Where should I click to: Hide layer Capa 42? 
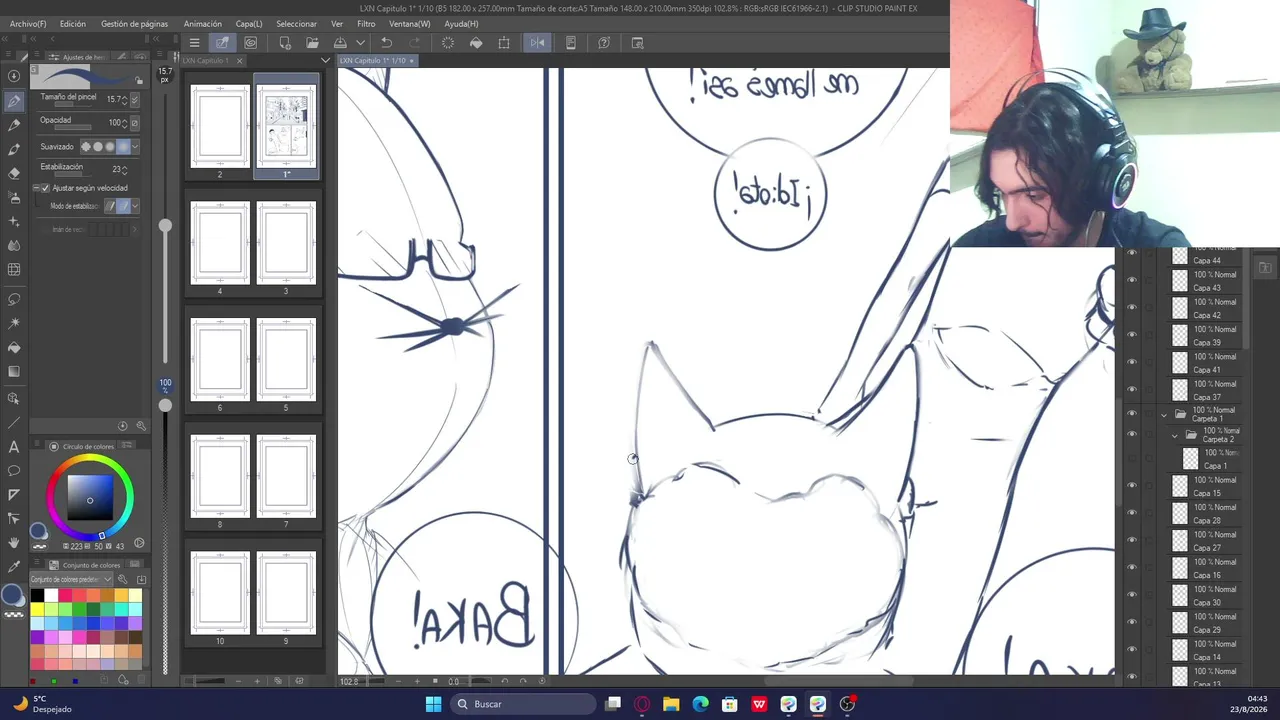click(1131, 308)
